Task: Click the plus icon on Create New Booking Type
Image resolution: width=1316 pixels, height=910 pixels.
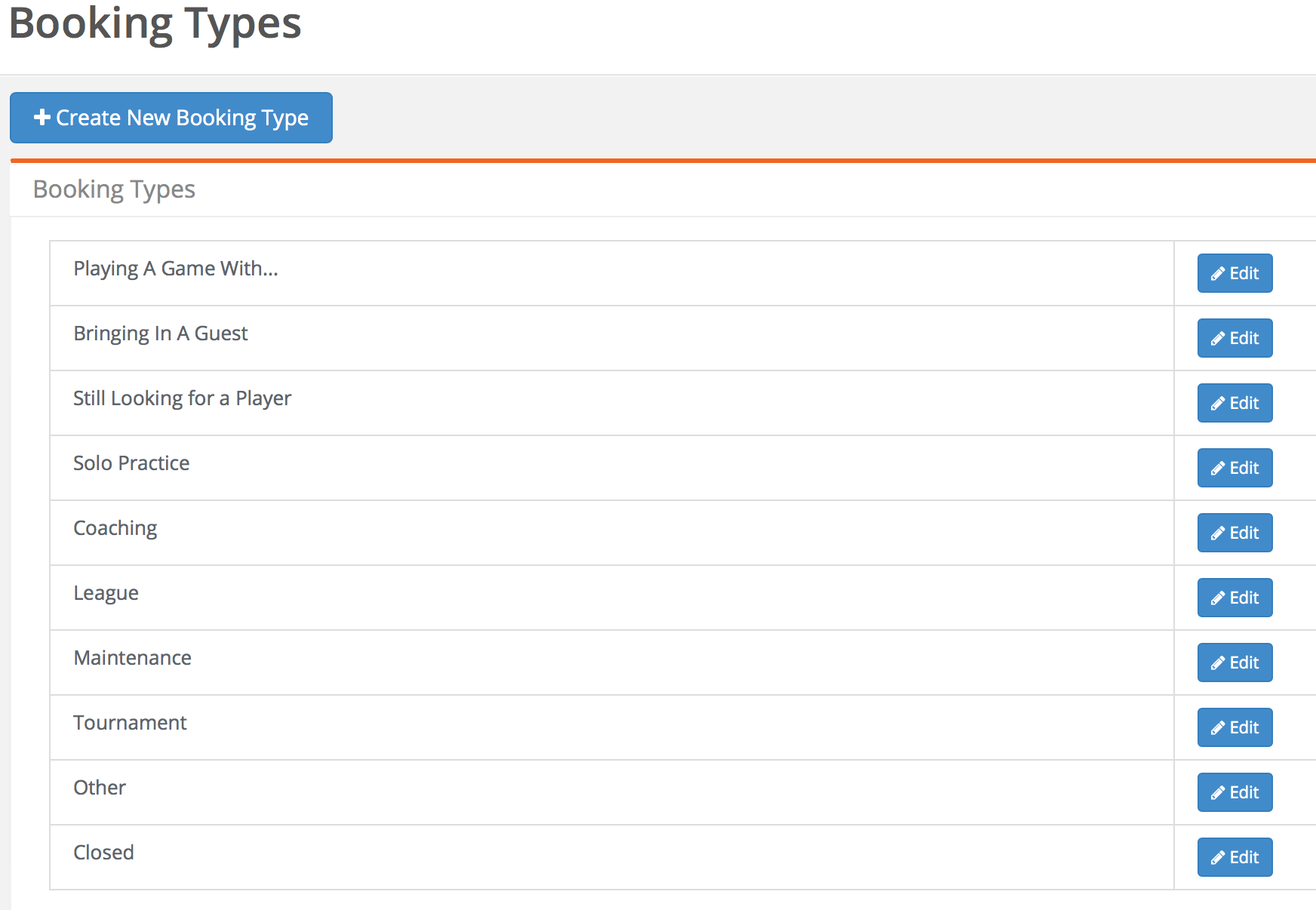Action: click(41, 118)
